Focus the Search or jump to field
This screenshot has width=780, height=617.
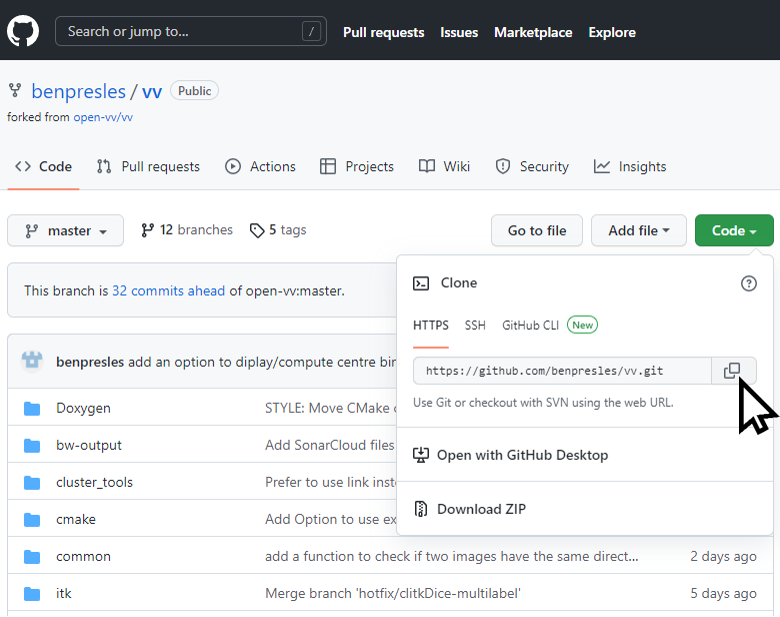pyautogui.click(x=191, y=31)
